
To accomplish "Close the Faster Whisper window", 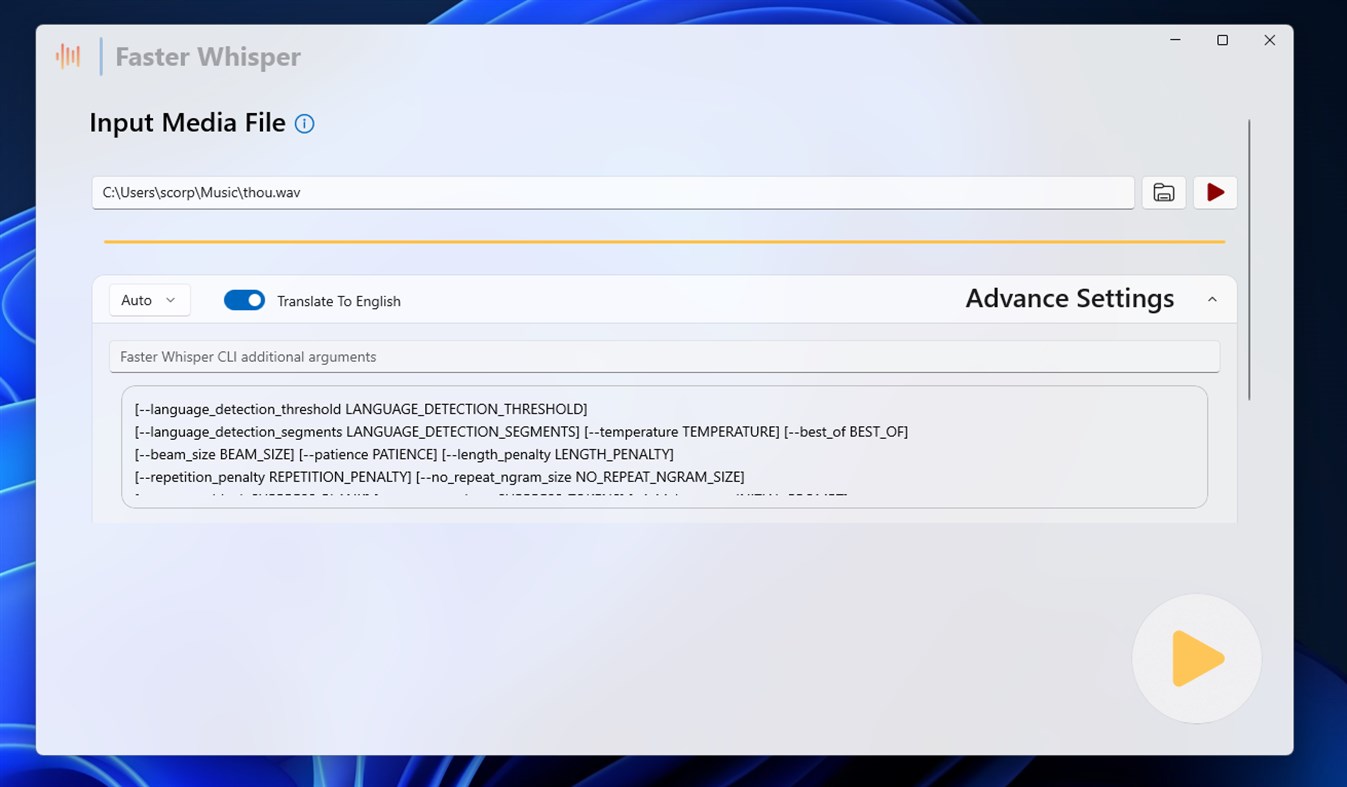I will point(1269,40).
